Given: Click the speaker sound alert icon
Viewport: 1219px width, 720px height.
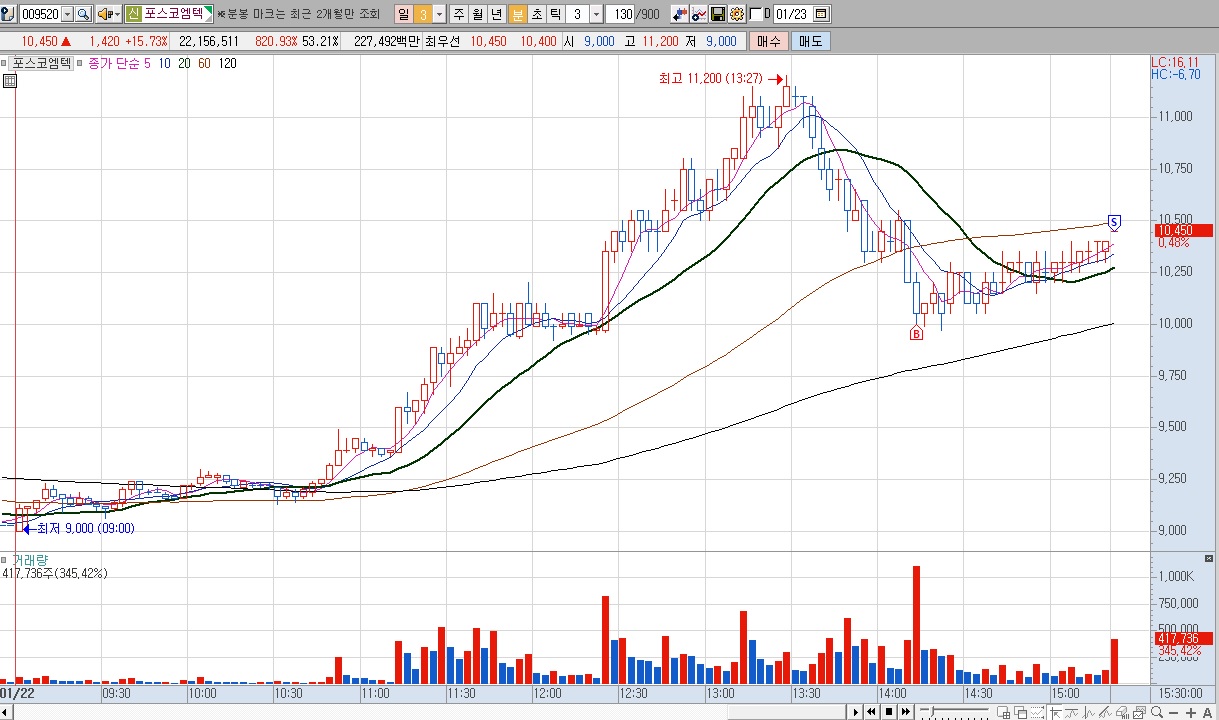Looking at the screenshot, I should pos(104,14).
